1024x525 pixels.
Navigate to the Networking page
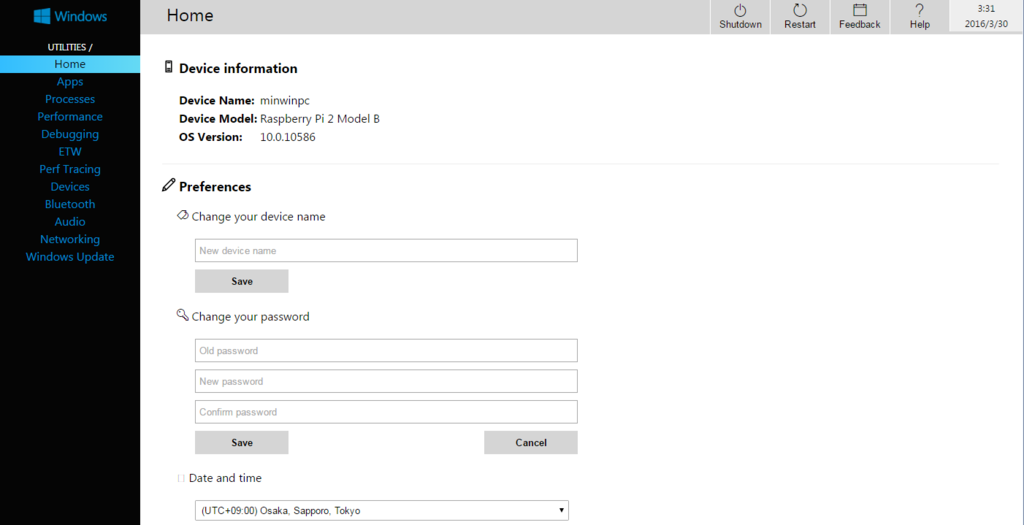70,239
